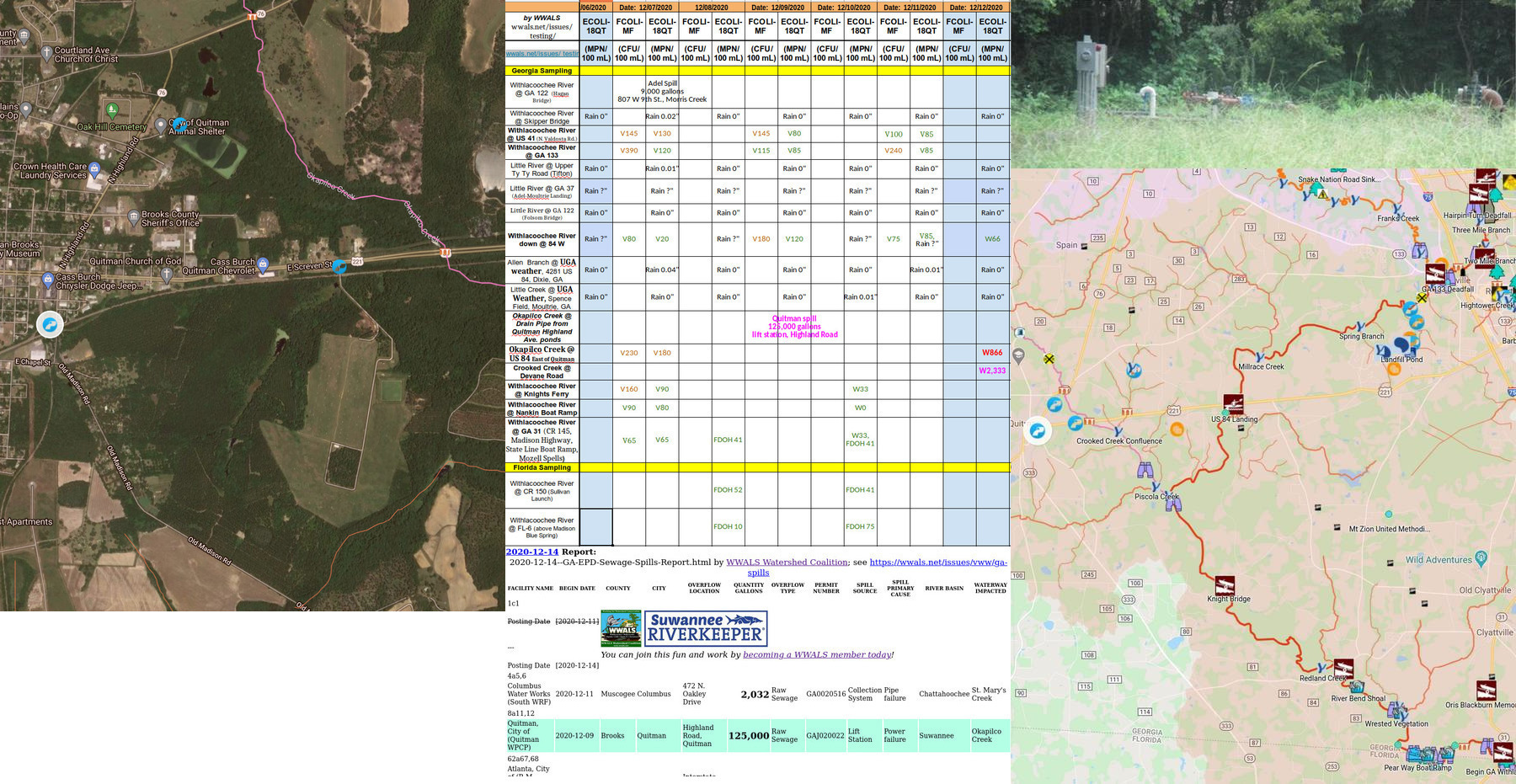1516x784 pixels.
Task: Click the 'Date: 12/07/2020' column header
Action: pos(645,8)
